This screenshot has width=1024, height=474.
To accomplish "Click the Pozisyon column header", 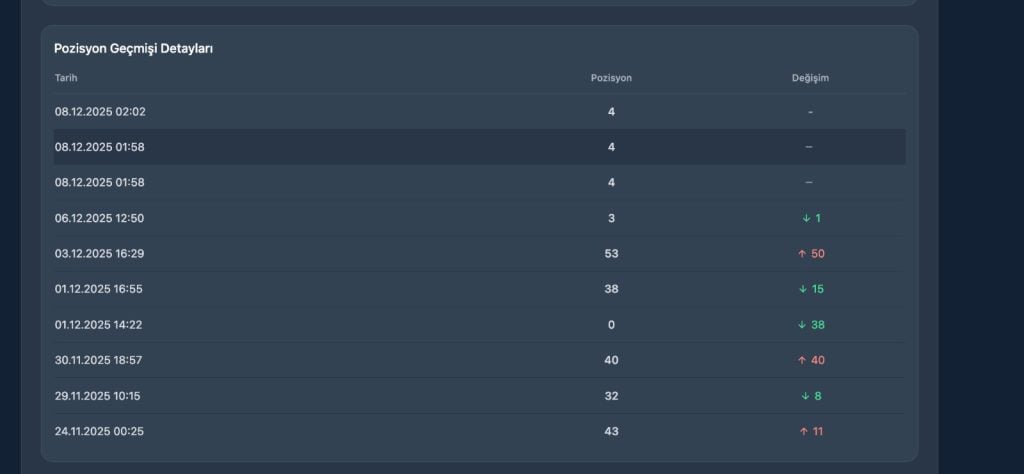I will [611, 78].
